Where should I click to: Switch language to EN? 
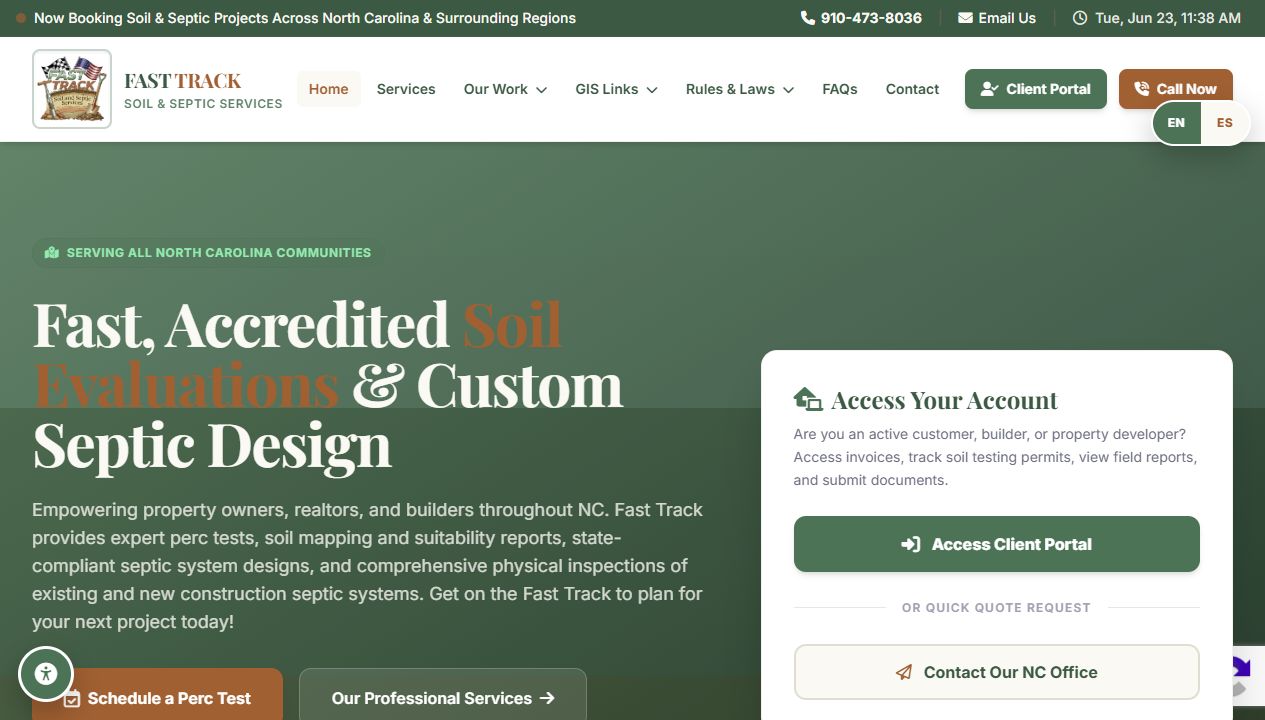[x=1176, y=123]
